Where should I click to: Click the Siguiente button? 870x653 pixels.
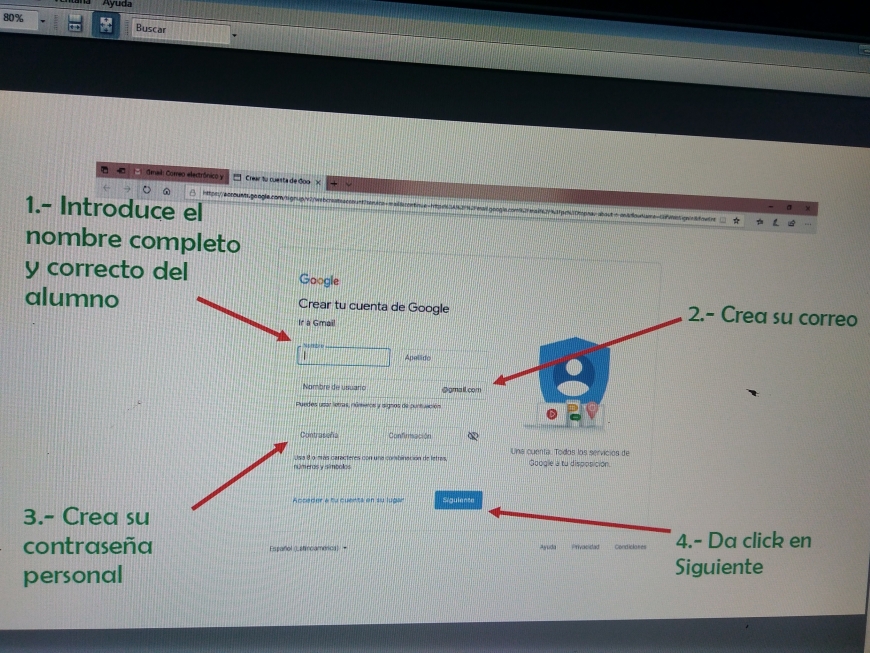[458, 500]
